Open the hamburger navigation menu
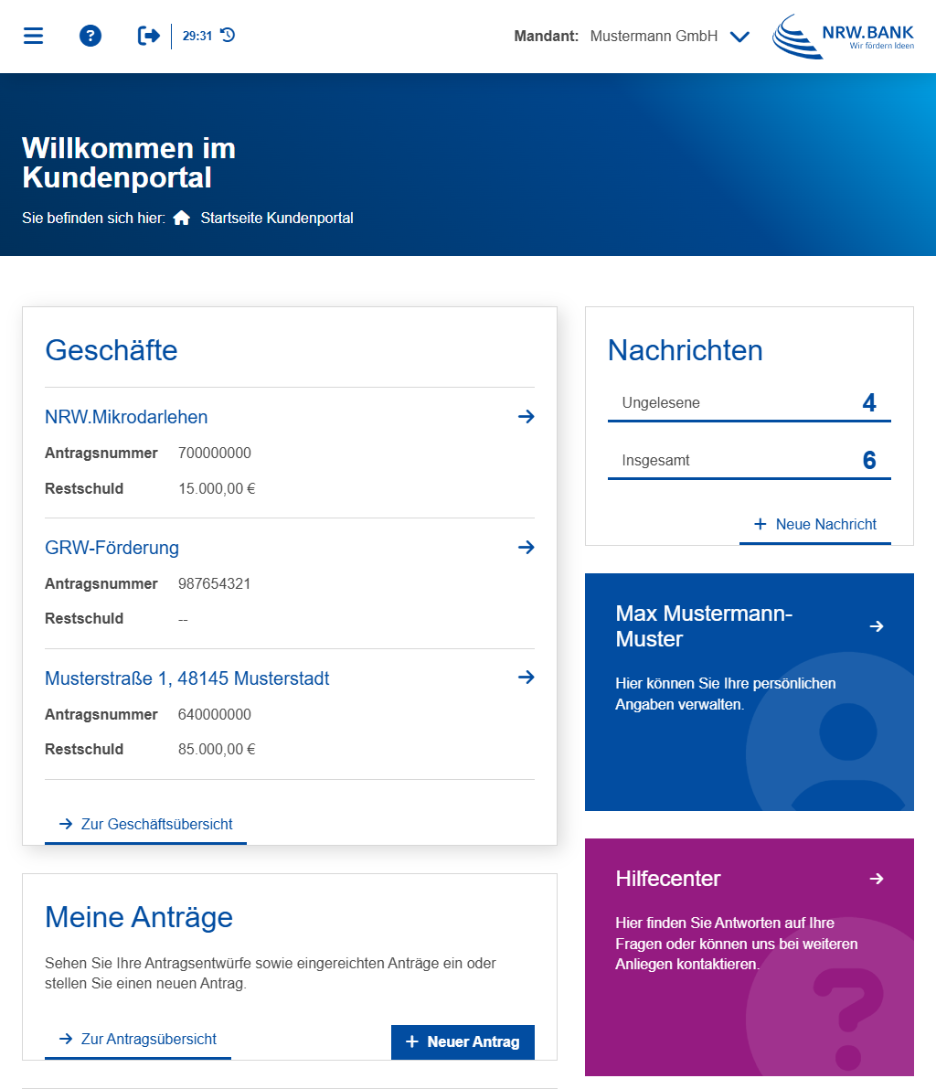This screenshot has width=936, height=1089. [33, 35]
